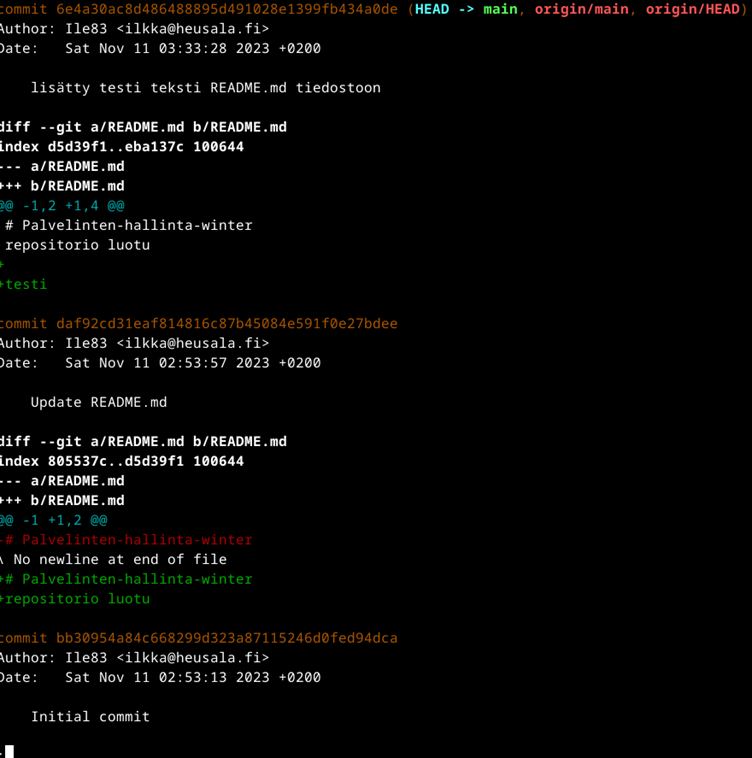Click the 'Initial commit' message text

click(x=90, y=717)
